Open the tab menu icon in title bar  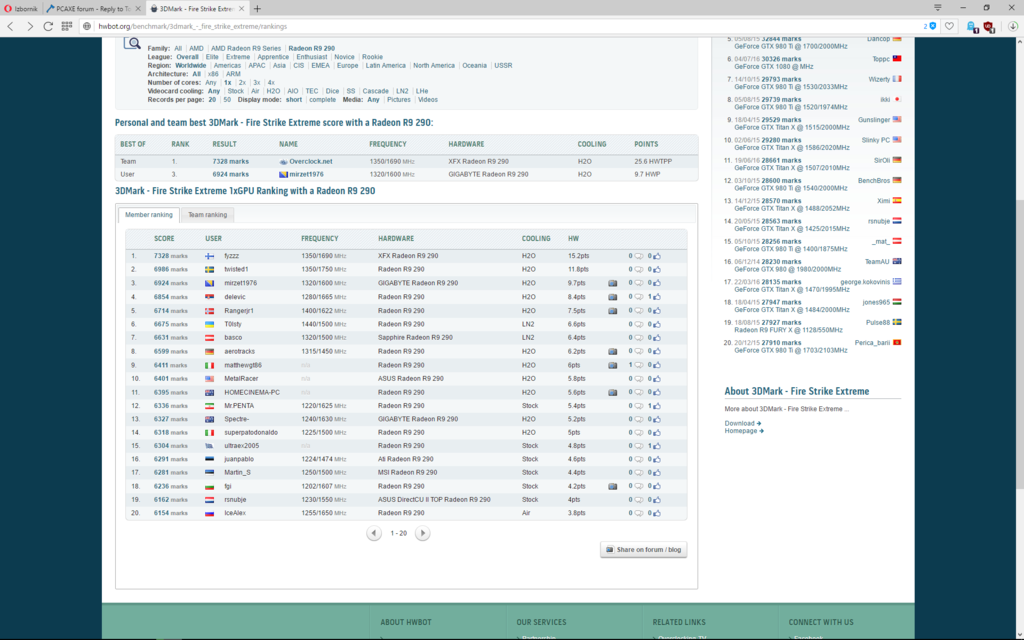click(938, 8)
